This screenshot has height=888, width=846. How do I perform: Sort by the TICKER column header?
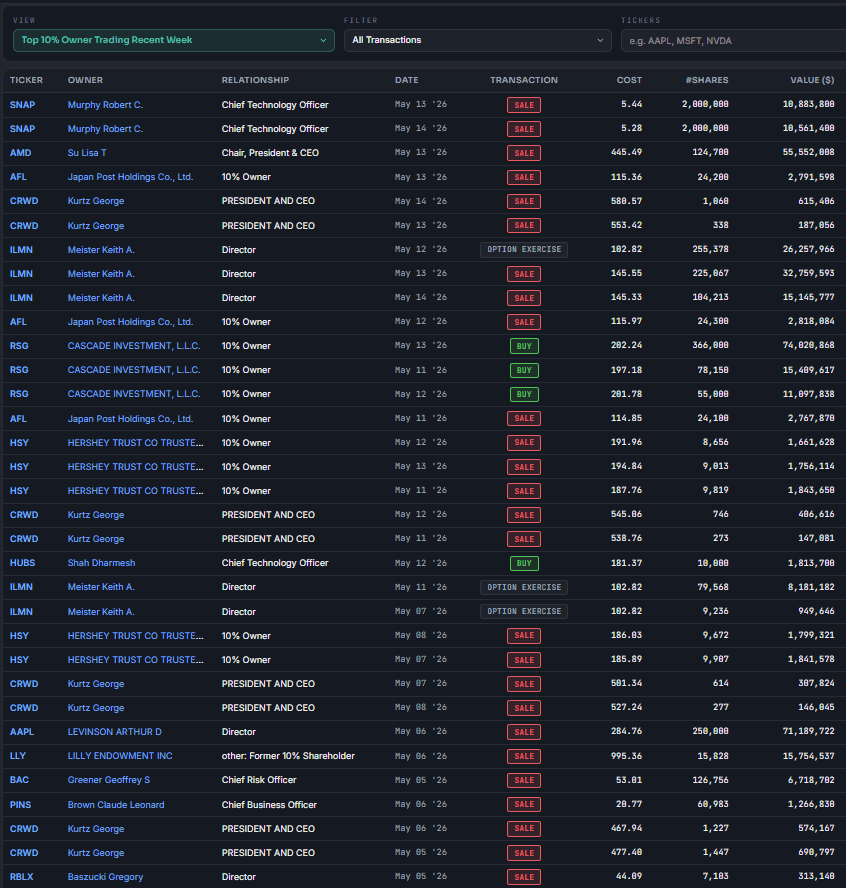pos(26,80)
